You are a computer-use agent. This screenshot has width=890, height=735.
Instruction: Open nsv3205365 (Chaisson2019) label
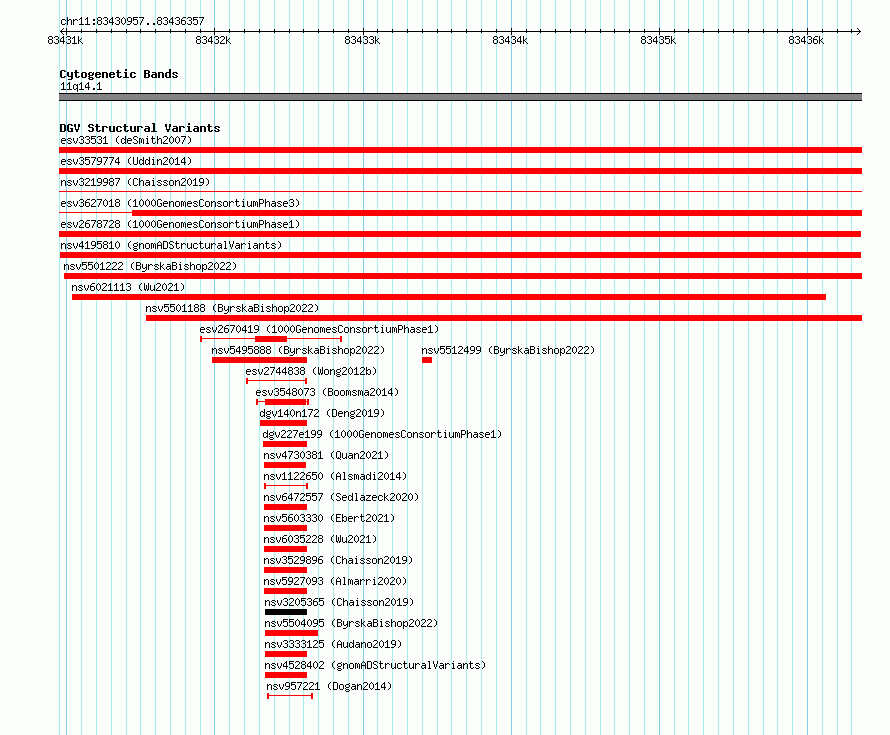tap(339, 602)
